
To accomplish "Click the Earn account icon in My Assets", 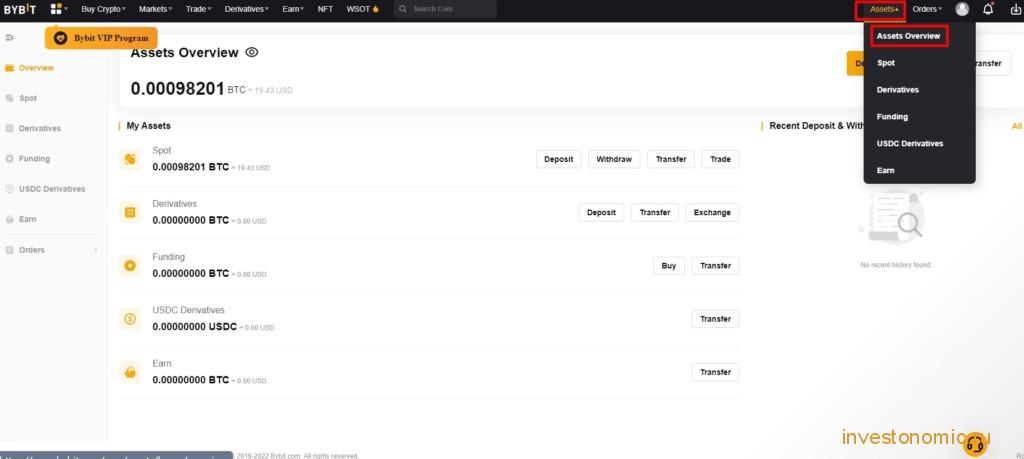I will 130,372.
